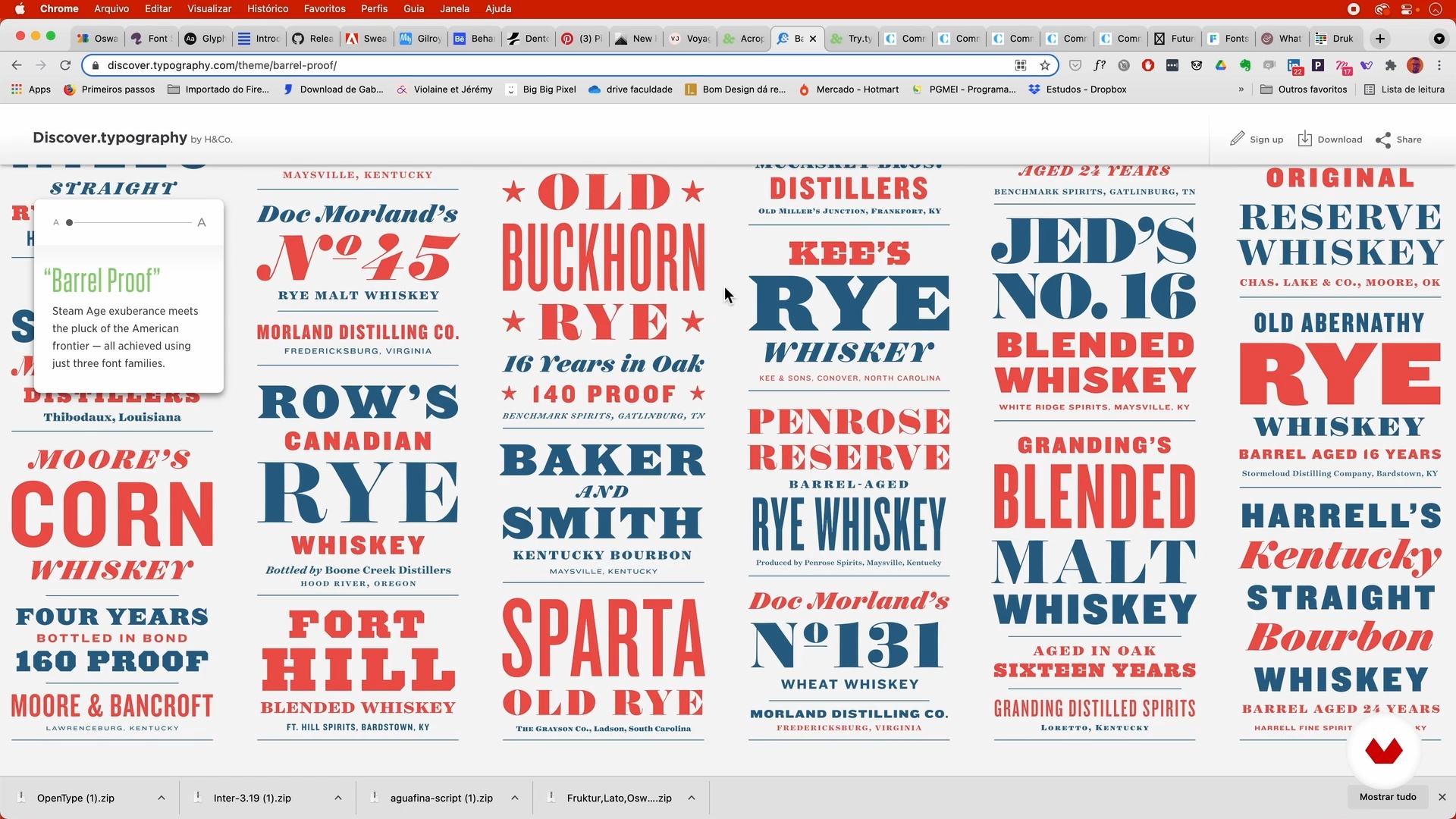Click the Sign up pencil icon

(x=1237, y=139)
